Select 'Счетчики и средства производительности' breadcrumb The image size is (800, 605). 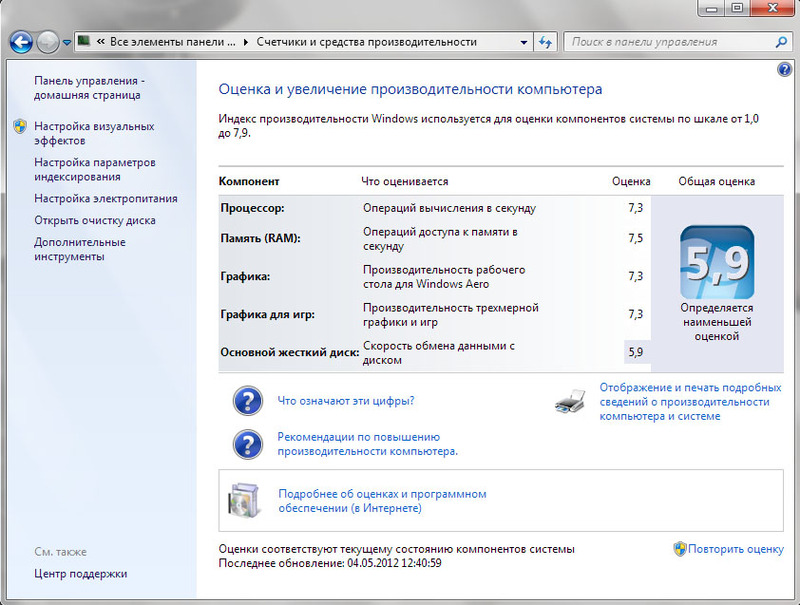(366, 43)
